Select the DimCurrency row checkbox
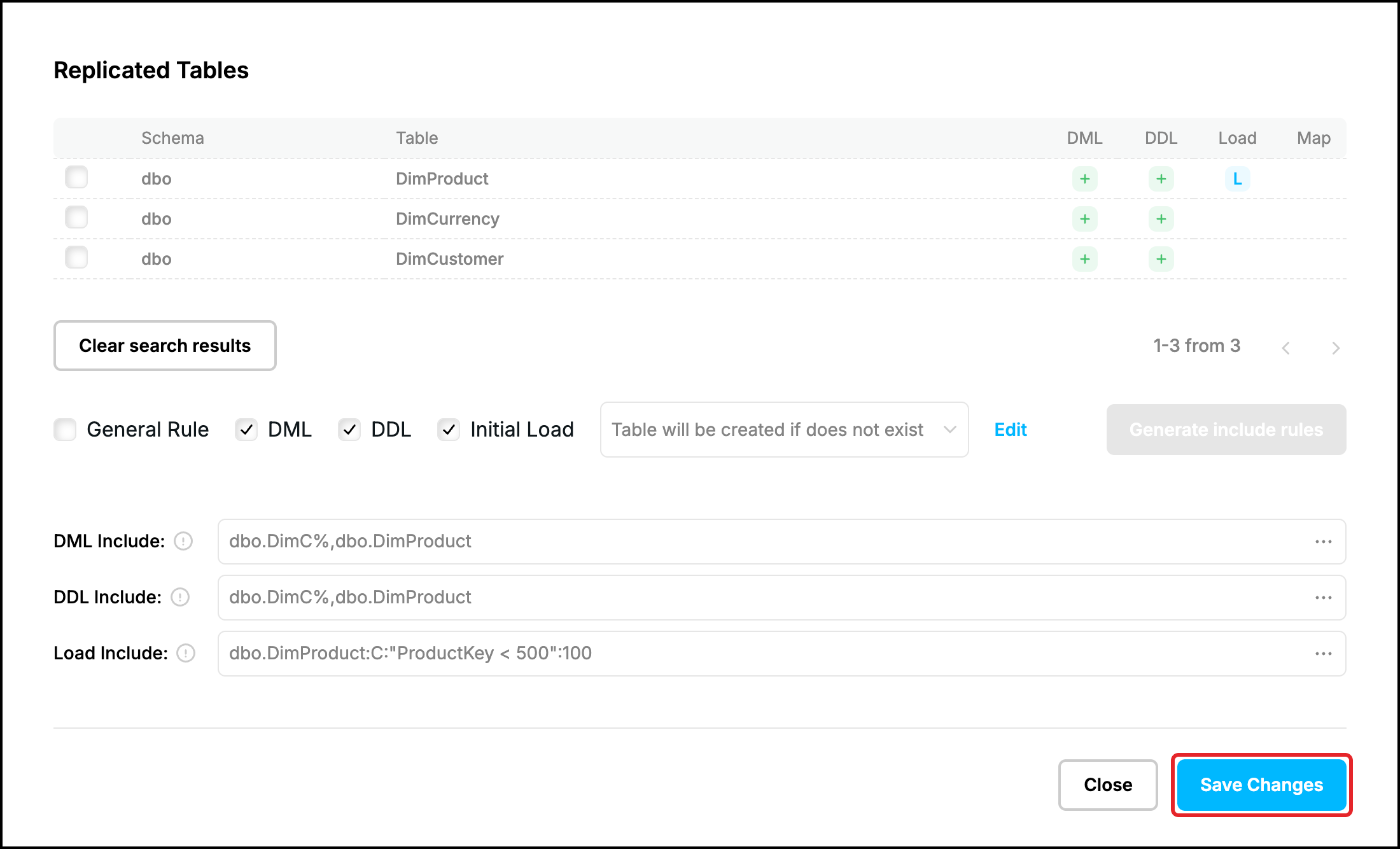1400x849 pixels. [x=76, y=218]
